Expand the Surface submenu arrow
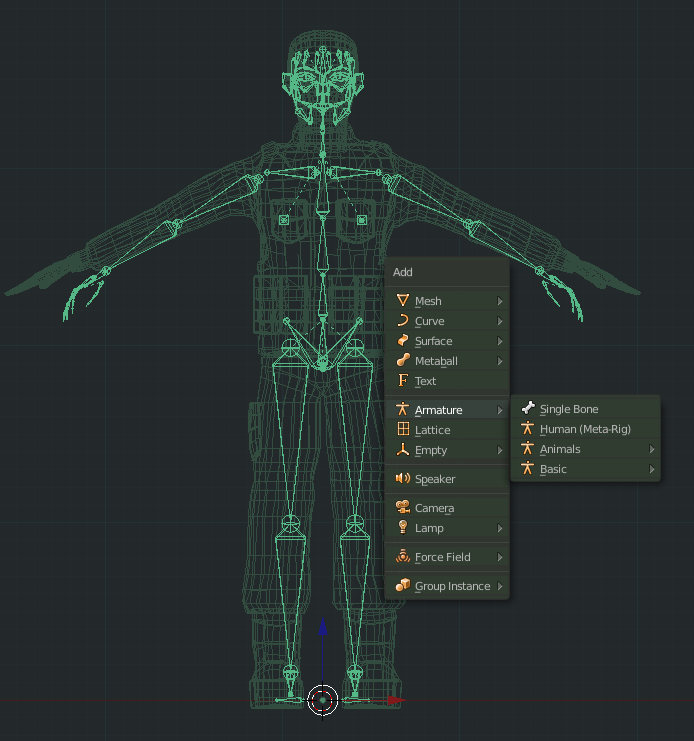 point(500,341)
